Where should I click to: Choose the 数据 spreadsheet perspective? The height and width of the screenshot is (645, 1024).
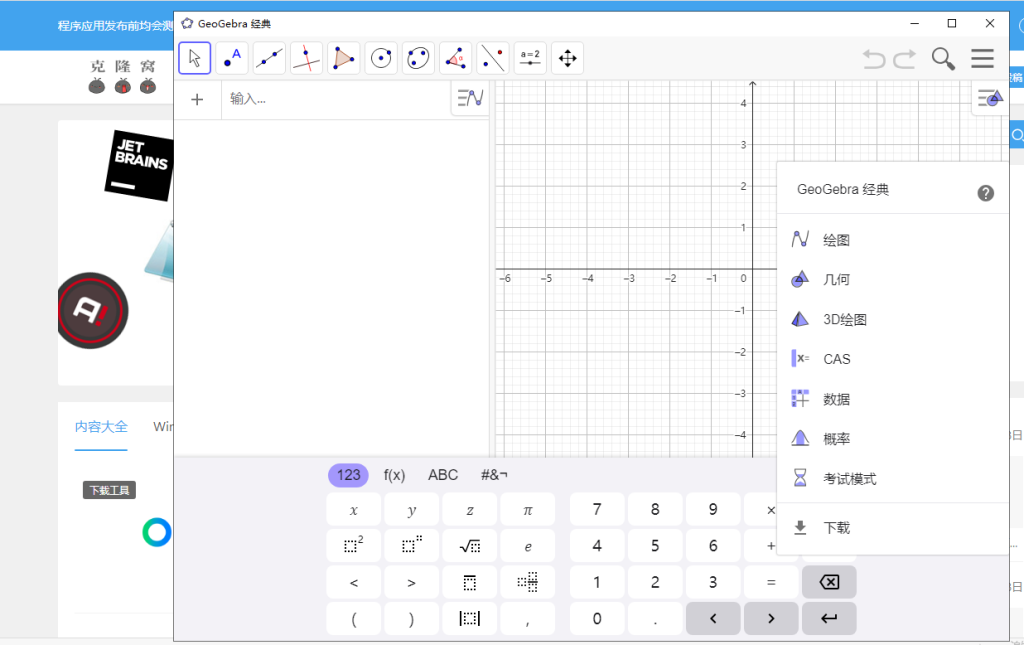[893, 400]
